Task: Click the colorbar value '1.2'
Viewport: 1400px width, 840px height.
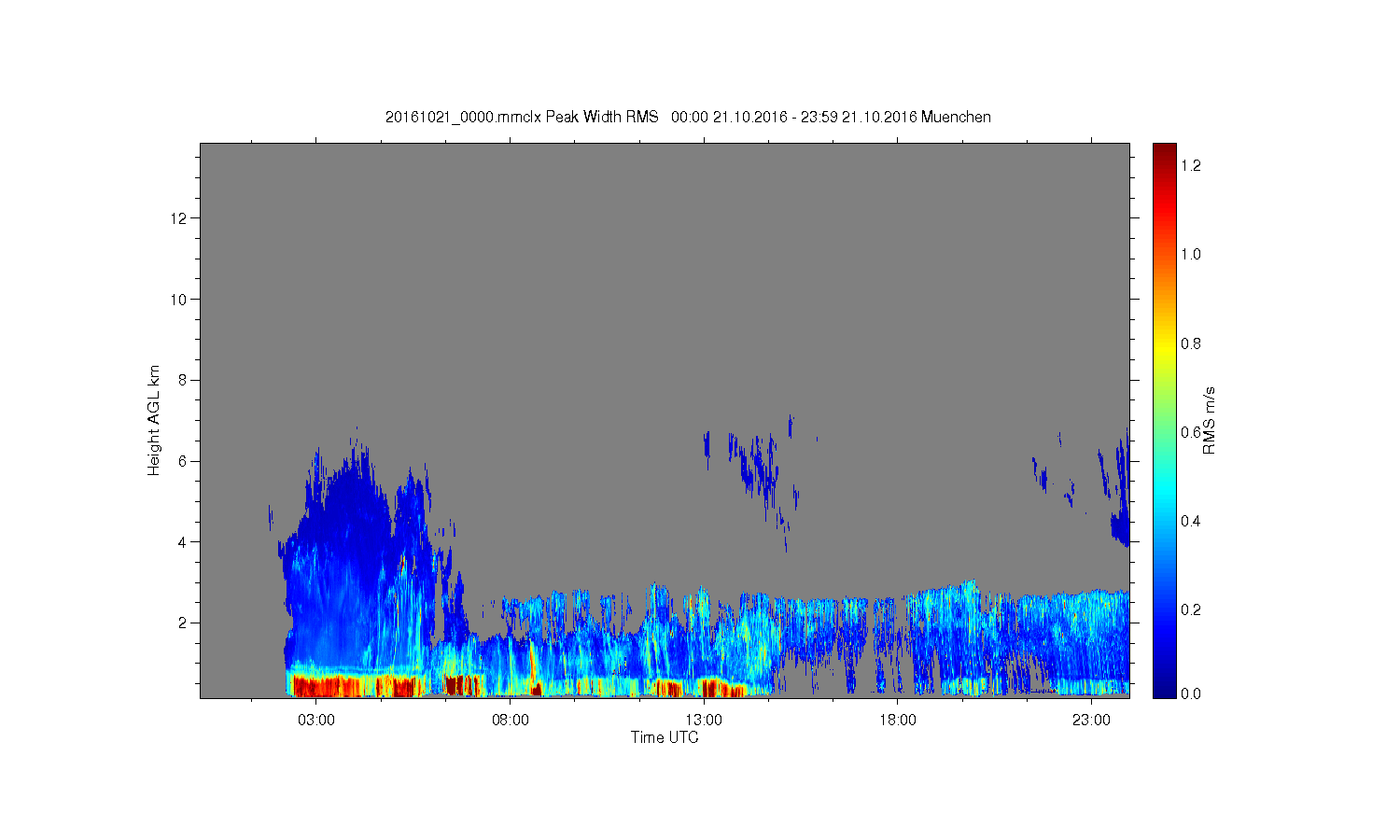Action: 1191,165
